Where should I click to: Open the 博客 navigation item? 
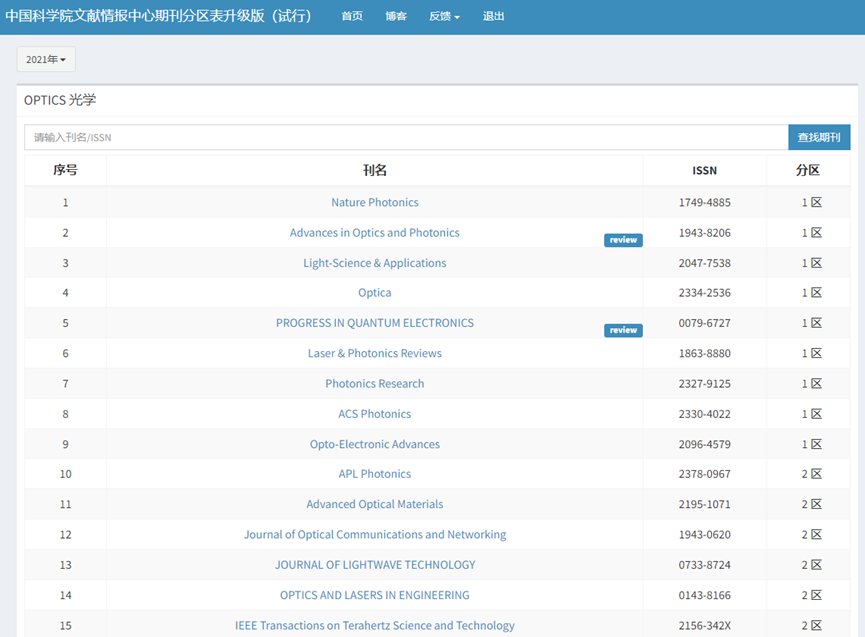[x=396, y=17]
